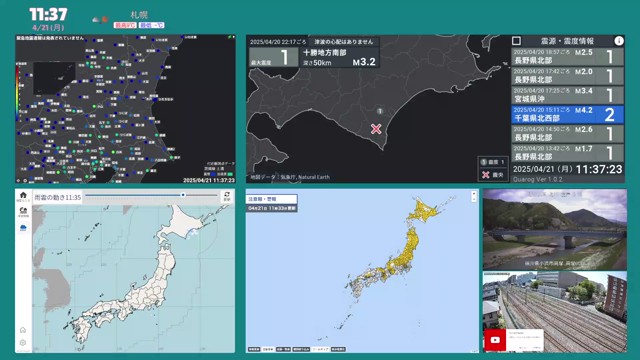Click the refresh button on rain radar
Image resolution: width=640 pixels, height=360 pixels.
pyautogui.click(x=227, y=196)
